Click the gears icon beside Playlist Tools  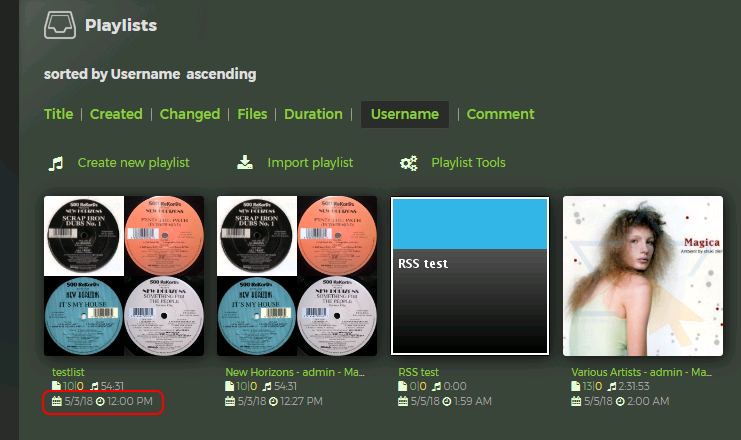(x=408, y=163)
